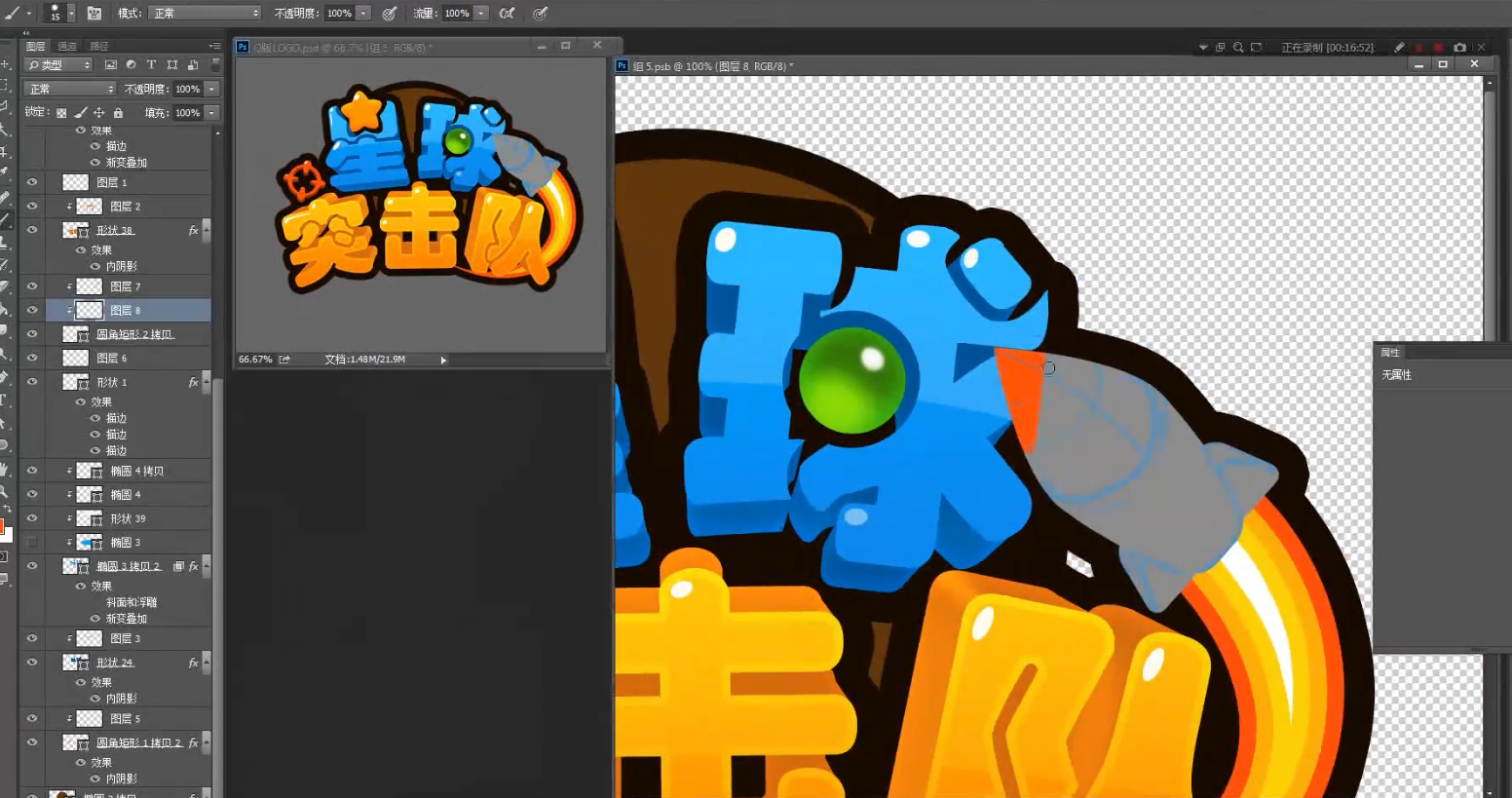Hide the 图层 1 layer
The image size is (1512, 798).
(x=32, y=182)
